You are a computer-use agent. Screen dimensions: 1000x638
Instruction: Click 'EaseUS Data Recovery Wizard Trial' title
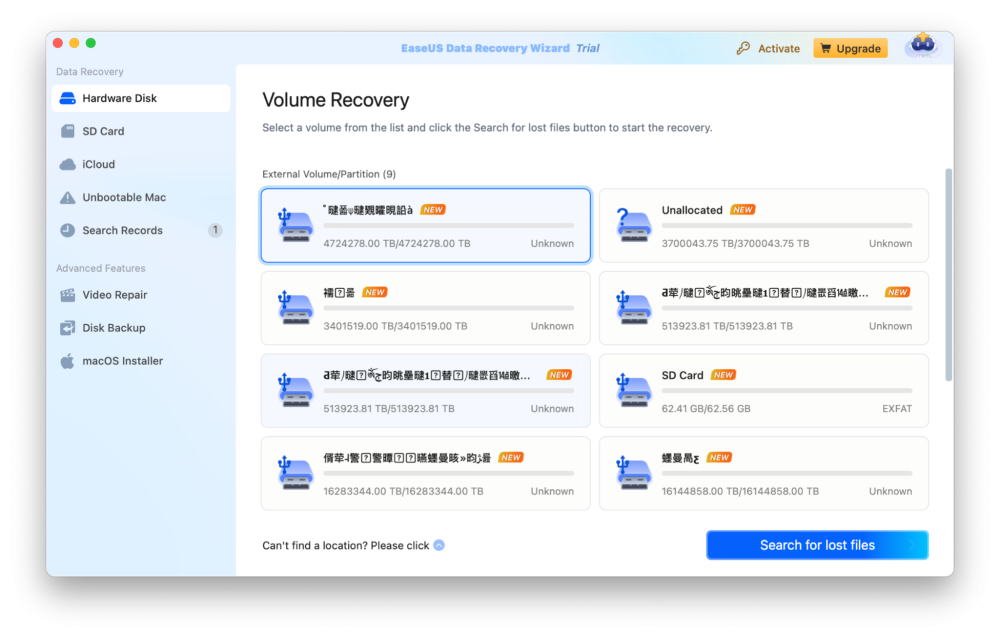[500, 48]
